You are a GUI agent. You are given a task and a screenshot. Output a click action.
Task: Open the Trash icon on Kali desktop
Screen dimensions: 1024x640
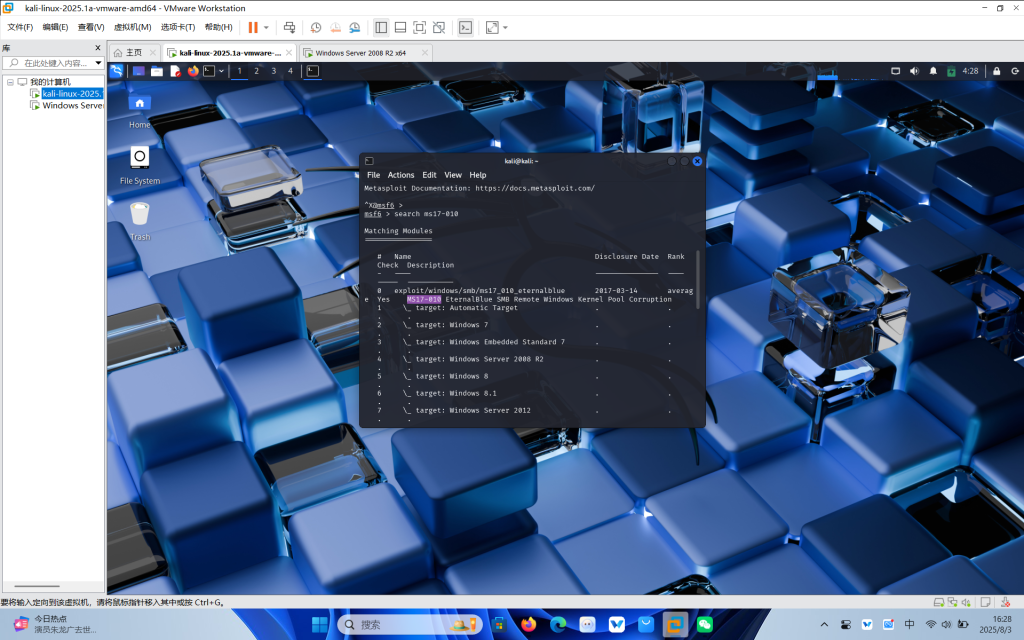click(140, 214)
